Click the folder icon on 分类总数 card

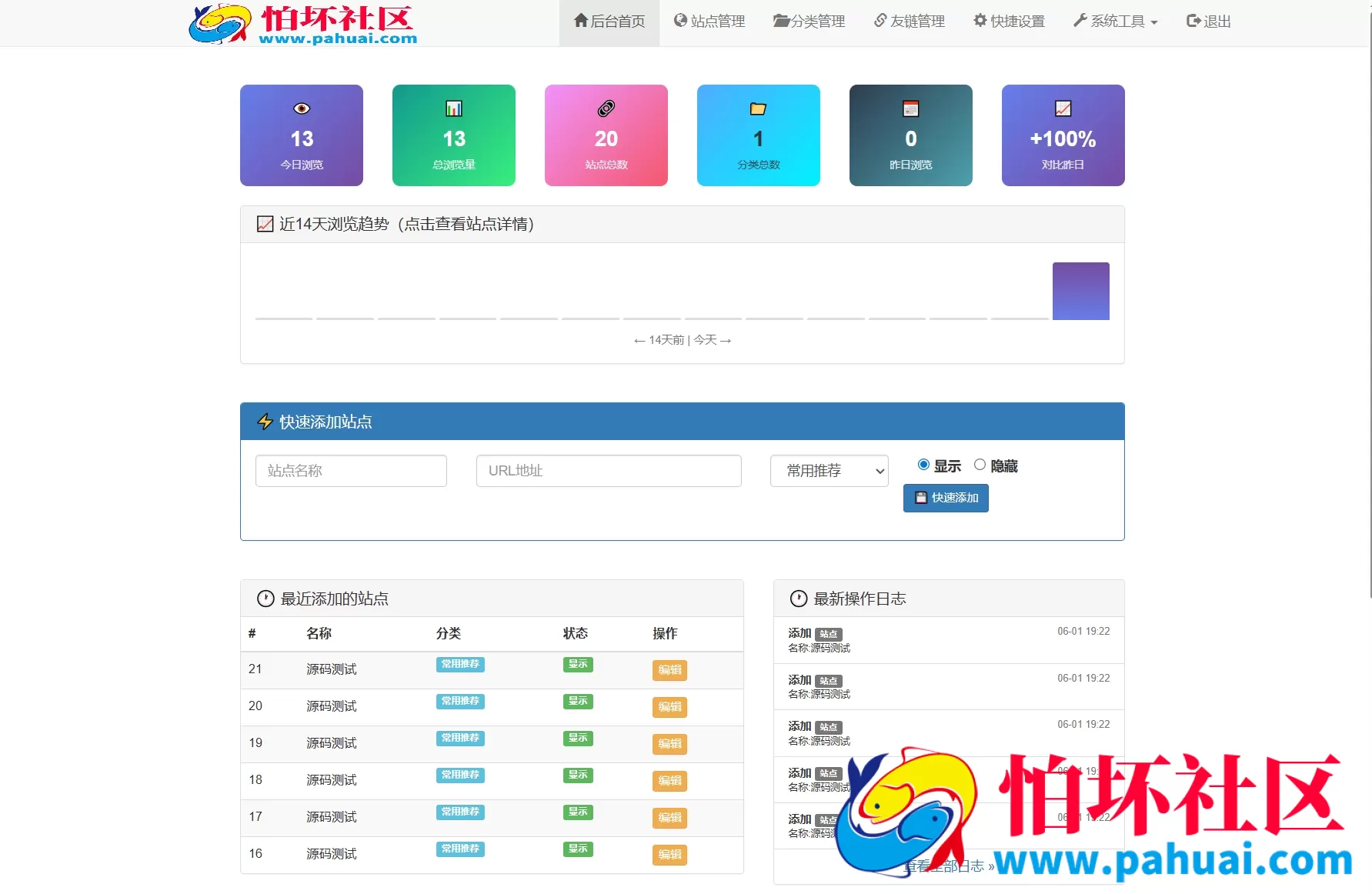click(759, 108)
